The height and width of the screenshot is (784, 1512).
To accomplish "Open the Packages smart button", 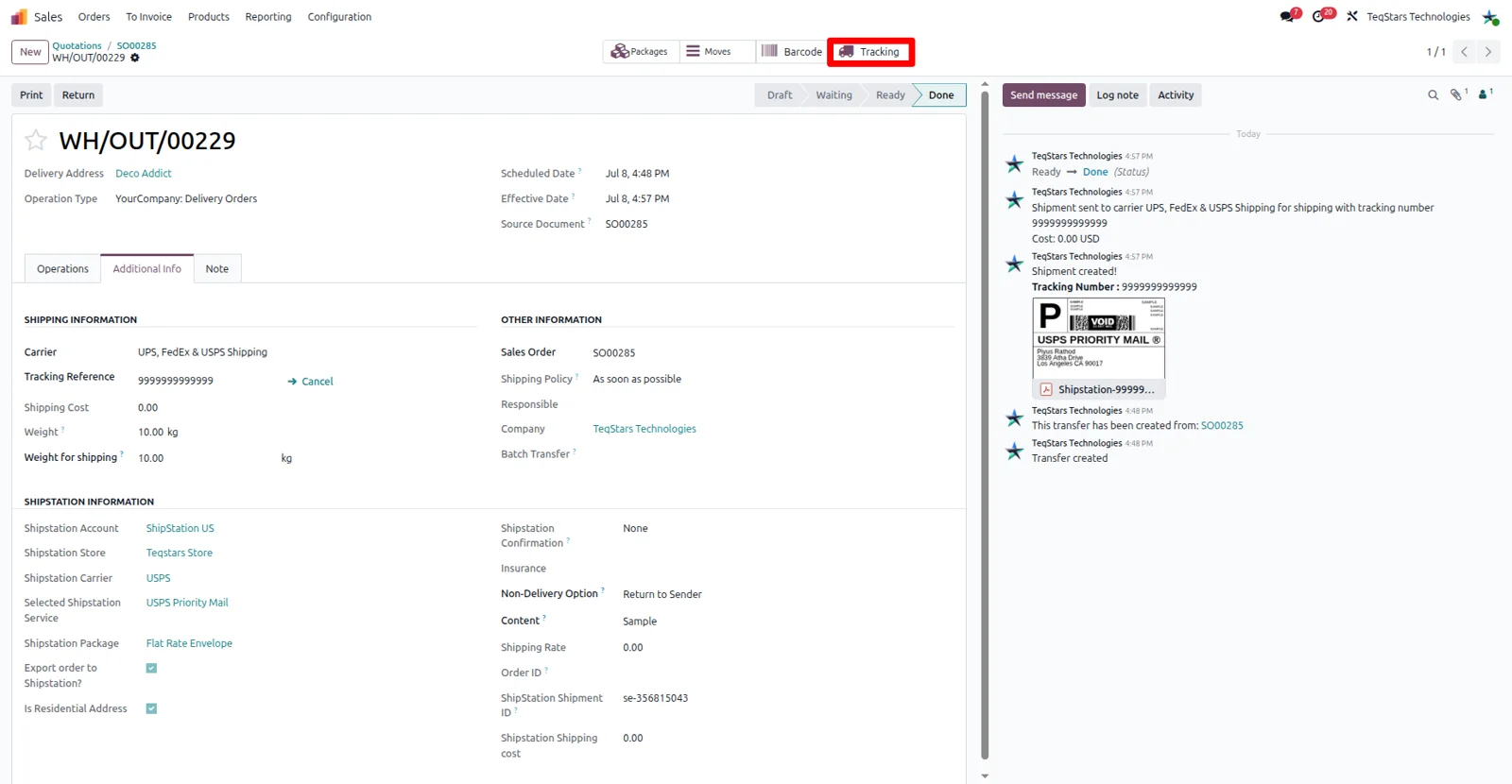I will point(640,52).
